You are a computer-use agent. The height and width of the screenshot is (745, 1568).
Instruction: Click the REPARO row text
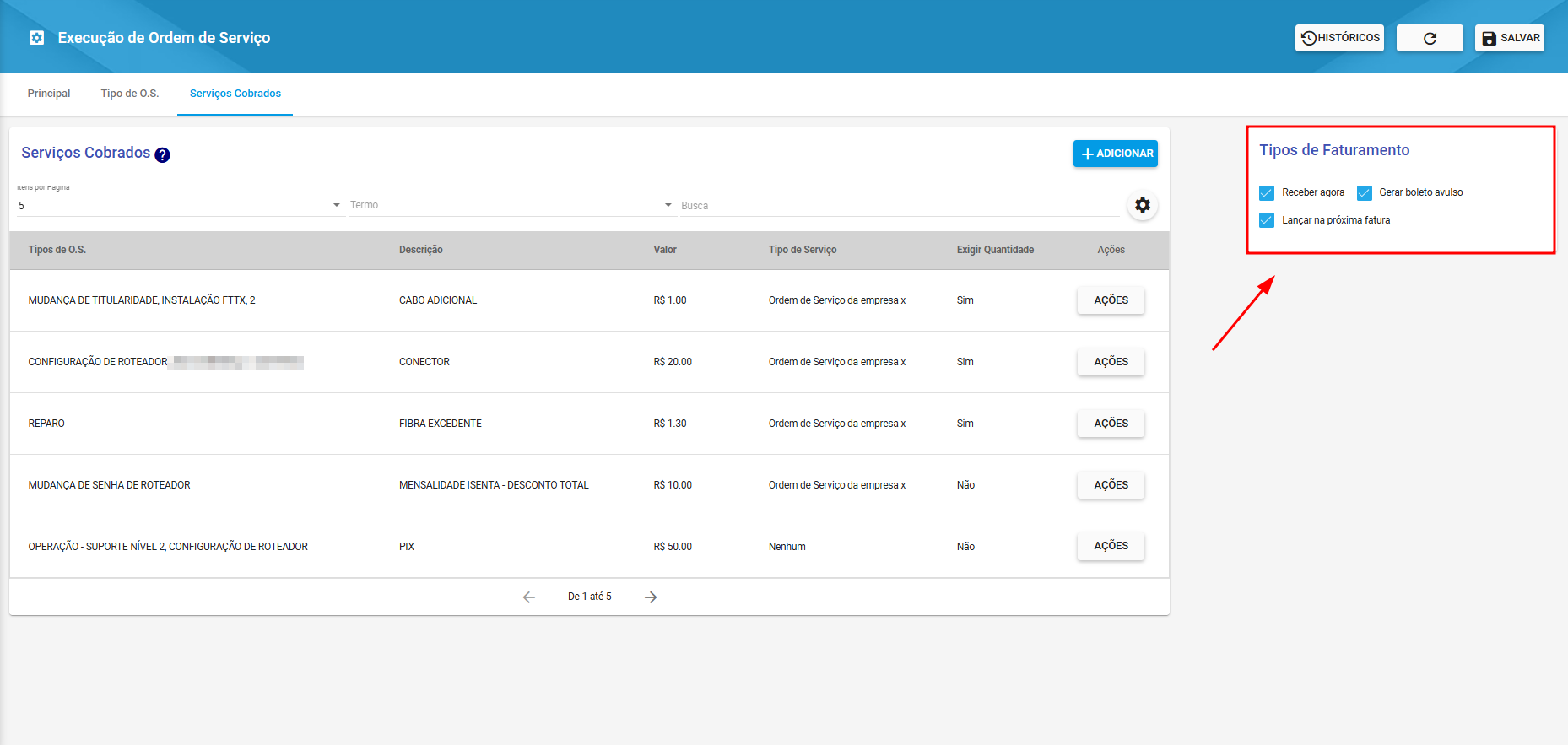pos(46,424)
